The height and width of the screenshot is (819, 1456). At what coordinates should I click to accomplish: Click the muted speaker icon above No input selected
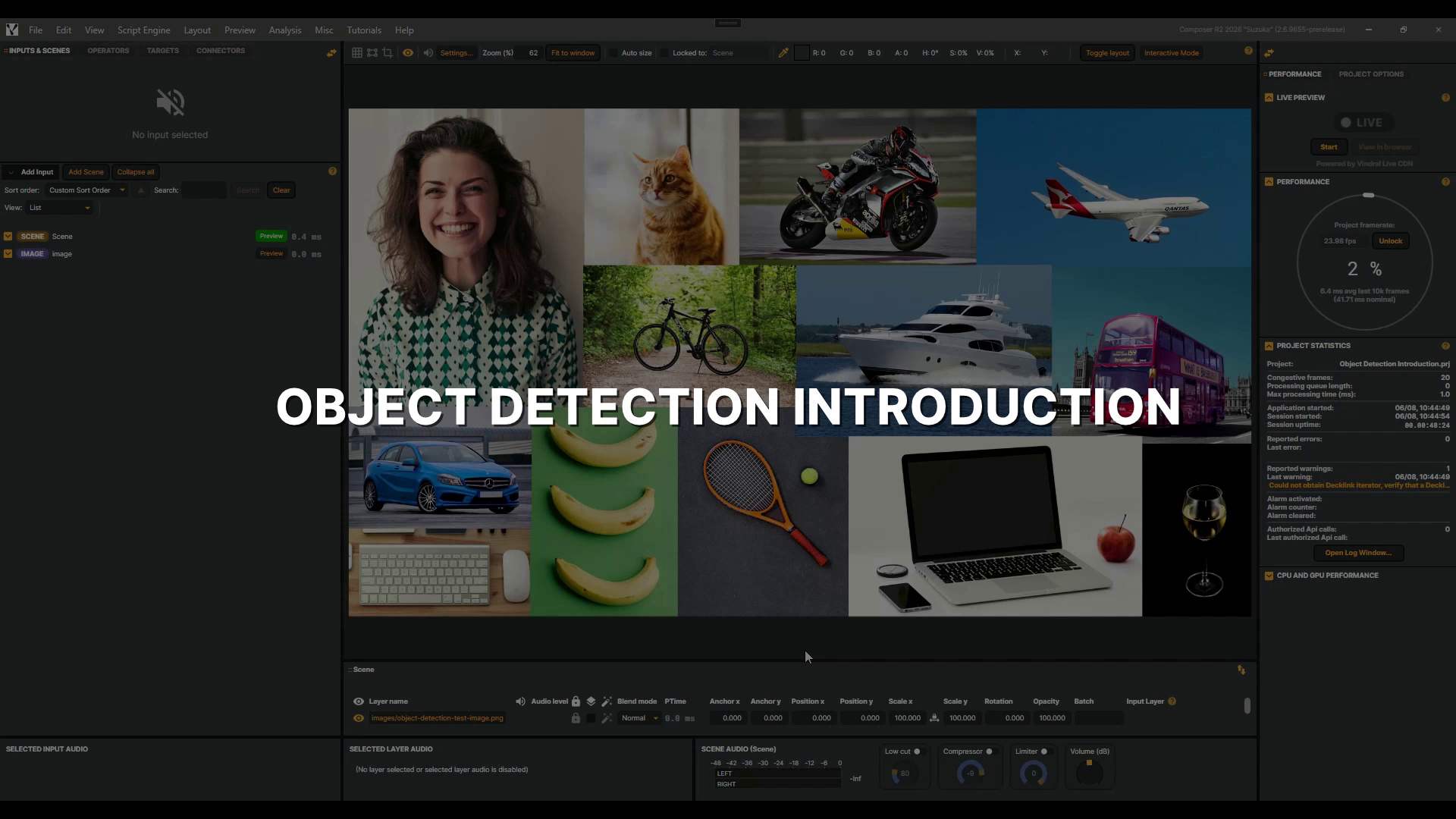(170, 102)
